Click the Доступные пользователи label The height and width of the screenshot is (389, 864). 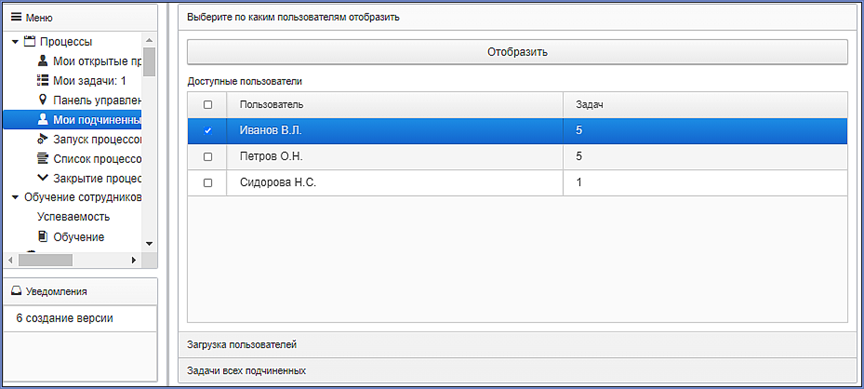pos(245,82)
